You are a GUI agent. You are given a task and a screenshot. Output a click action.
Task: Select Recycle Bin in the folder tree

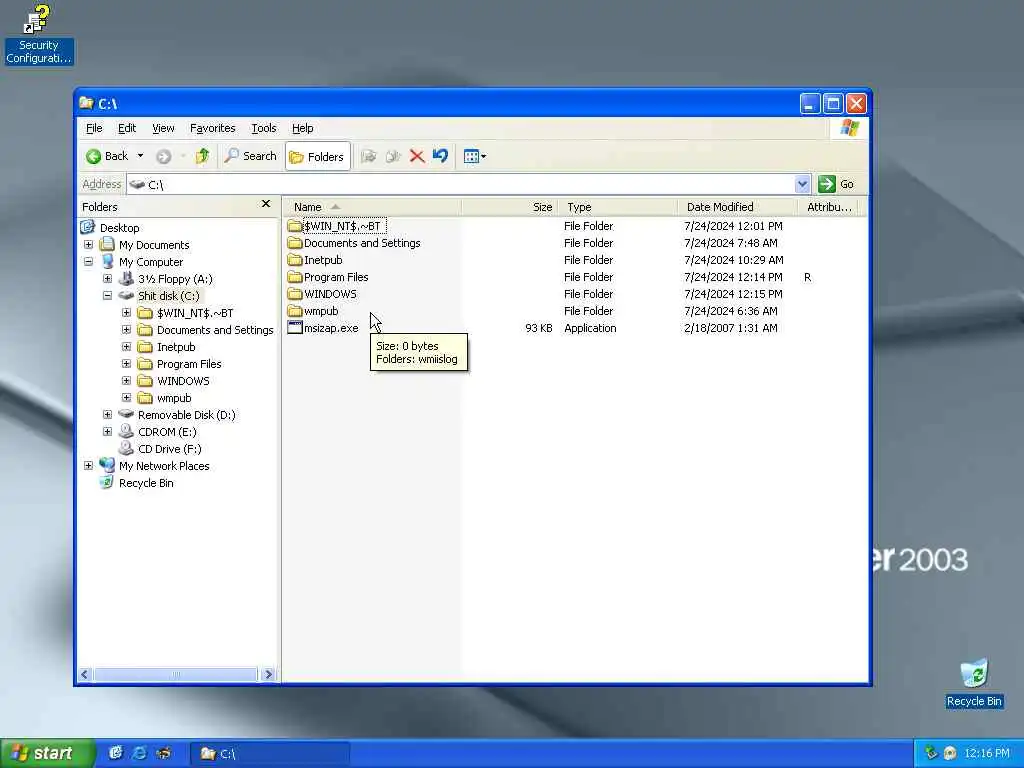[146, 483]
